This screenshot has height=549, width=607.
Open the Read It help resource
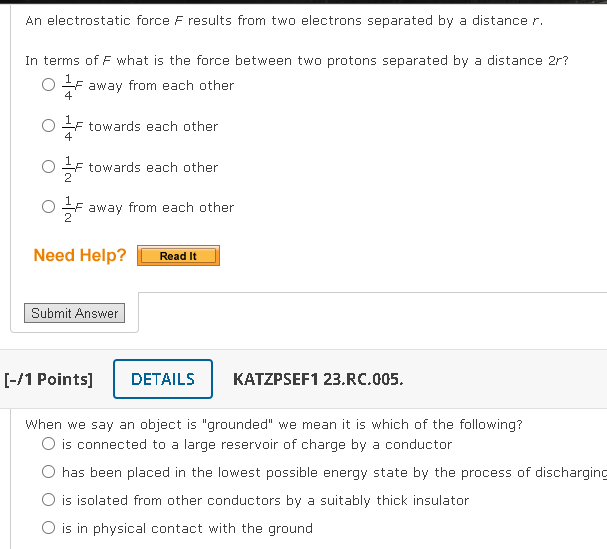click(x=178, y=256)
